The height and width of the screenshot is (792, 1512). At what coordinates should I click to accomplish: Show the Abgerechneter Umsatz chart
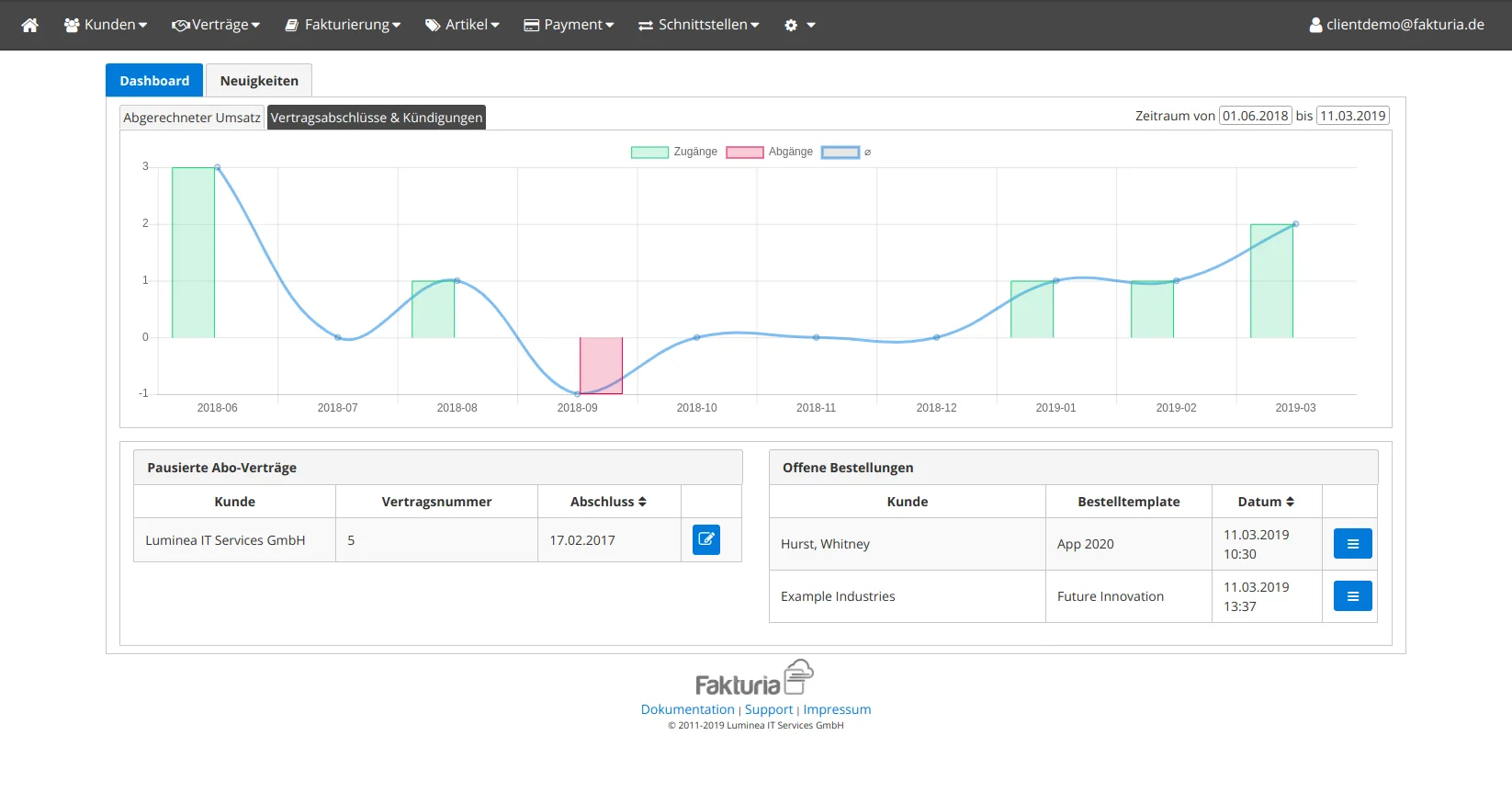[x=192, y=118]
